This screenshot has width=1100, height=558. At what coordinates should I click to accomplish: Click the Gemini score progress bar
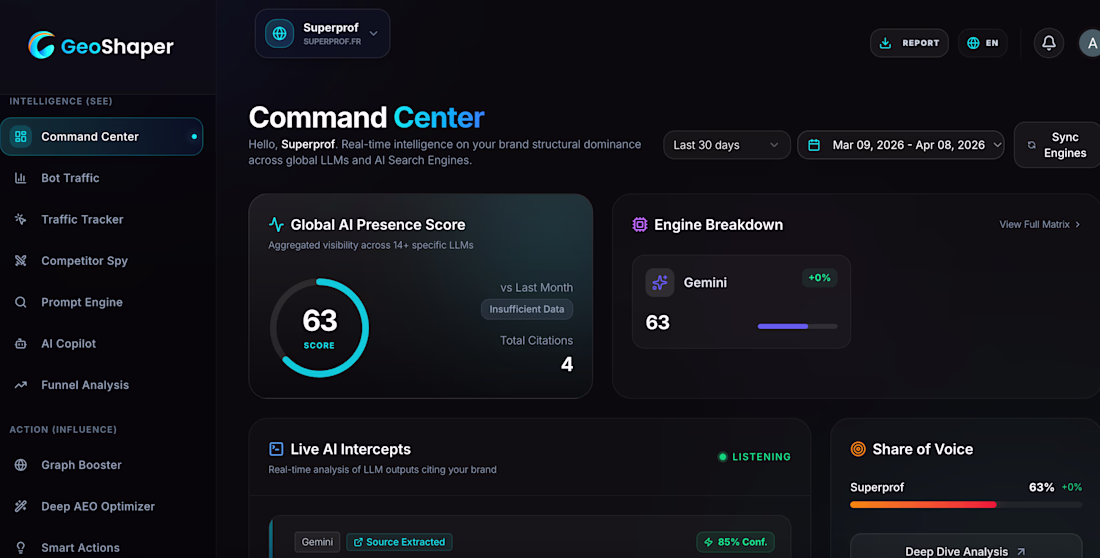click(x=797, y=326)
